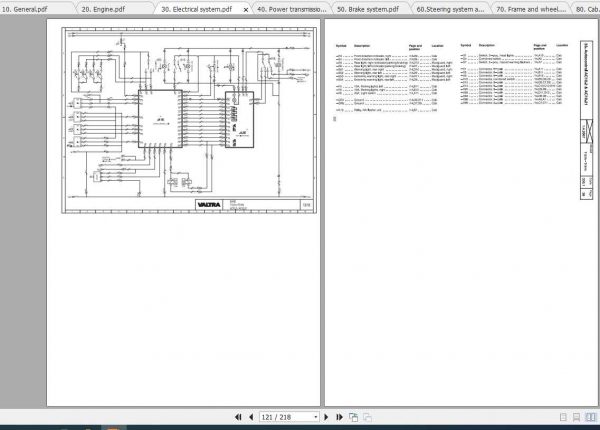Open the page number dropdown arrow
This screenshot has height=430, width=600.
316,417
